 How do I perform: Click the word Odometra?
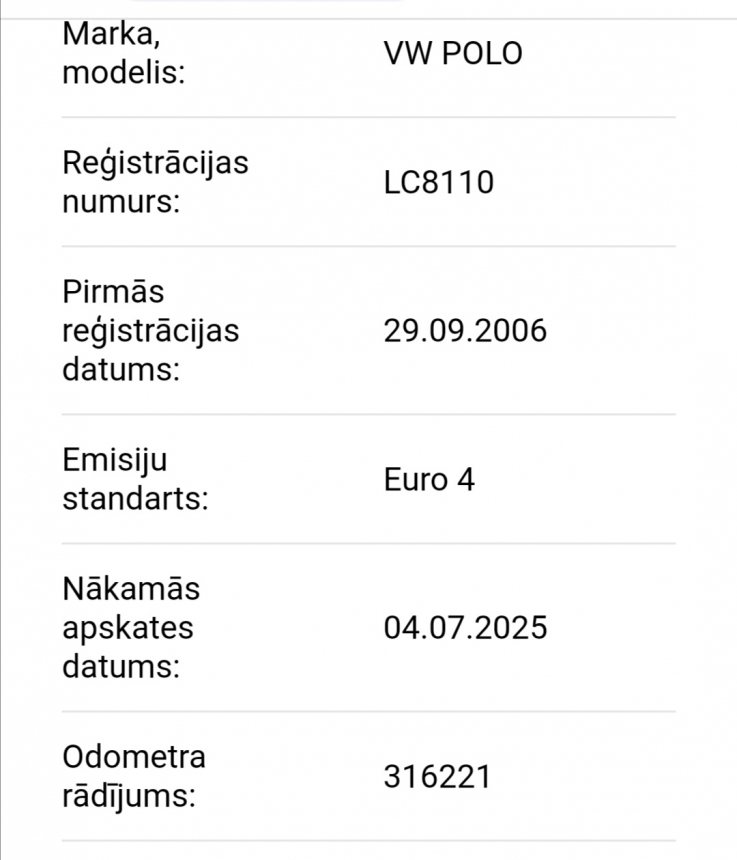134,757
